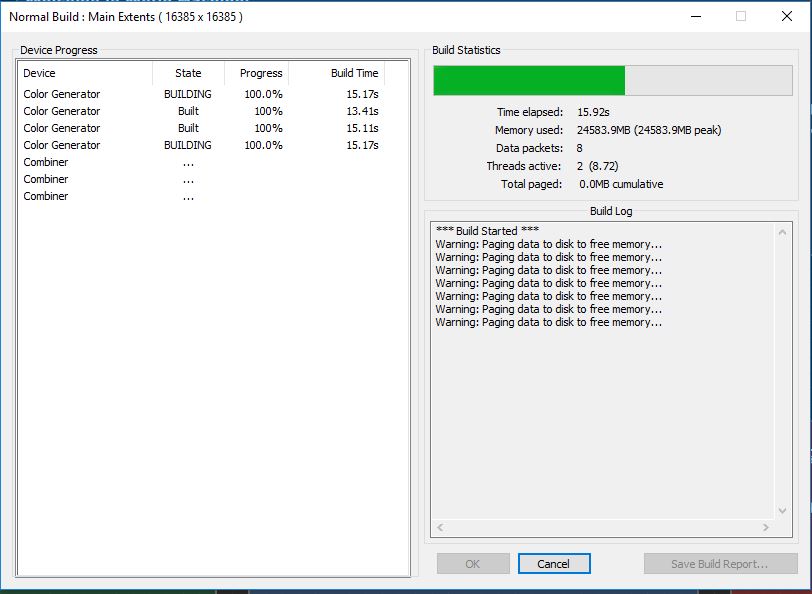The width and height of the screenshot is (812, 594).
Task: Minimize the Normal Build window
Action: pyautogui.click(x=696, y=17)
